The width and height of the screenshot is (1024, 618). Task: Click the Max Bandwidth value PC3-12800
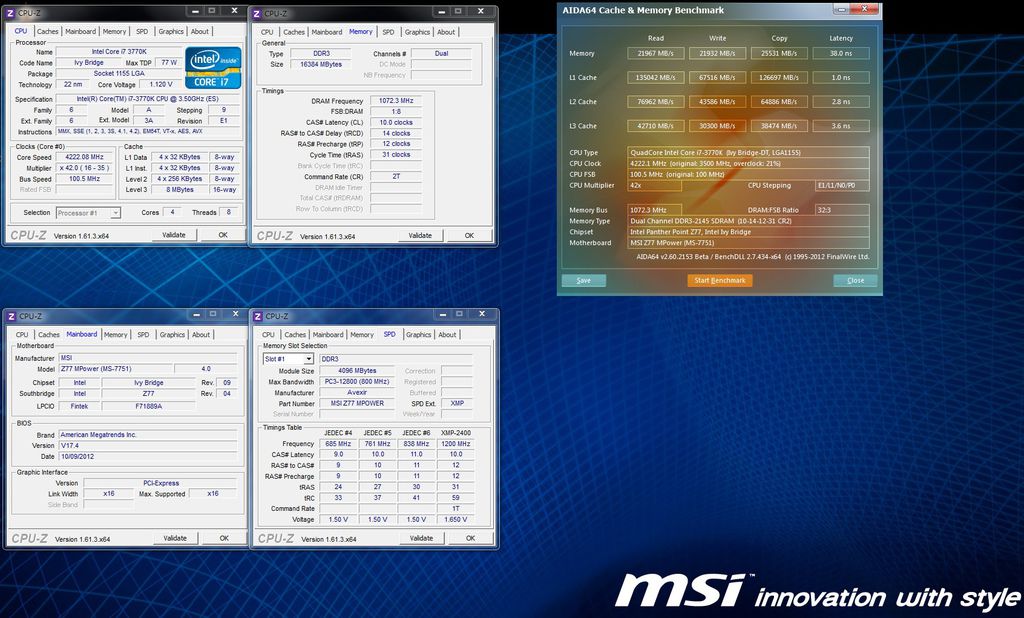click(357, 382)
